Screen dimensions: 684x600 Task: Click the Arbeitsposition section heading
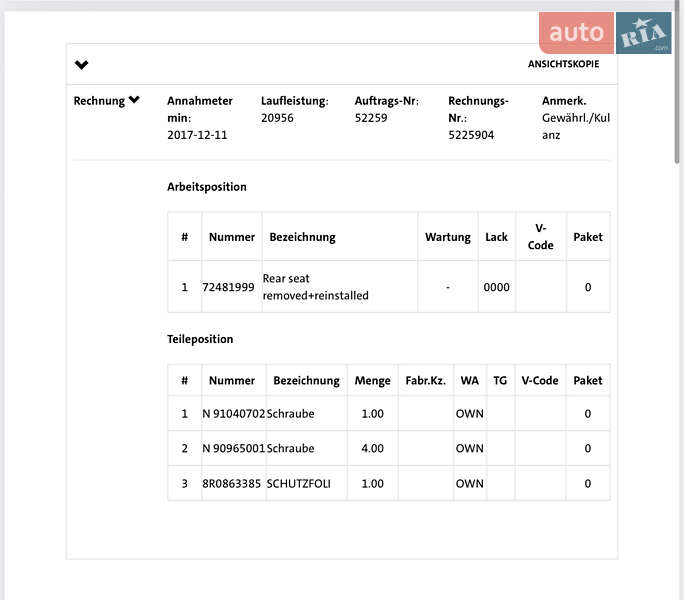coord(206,187)
